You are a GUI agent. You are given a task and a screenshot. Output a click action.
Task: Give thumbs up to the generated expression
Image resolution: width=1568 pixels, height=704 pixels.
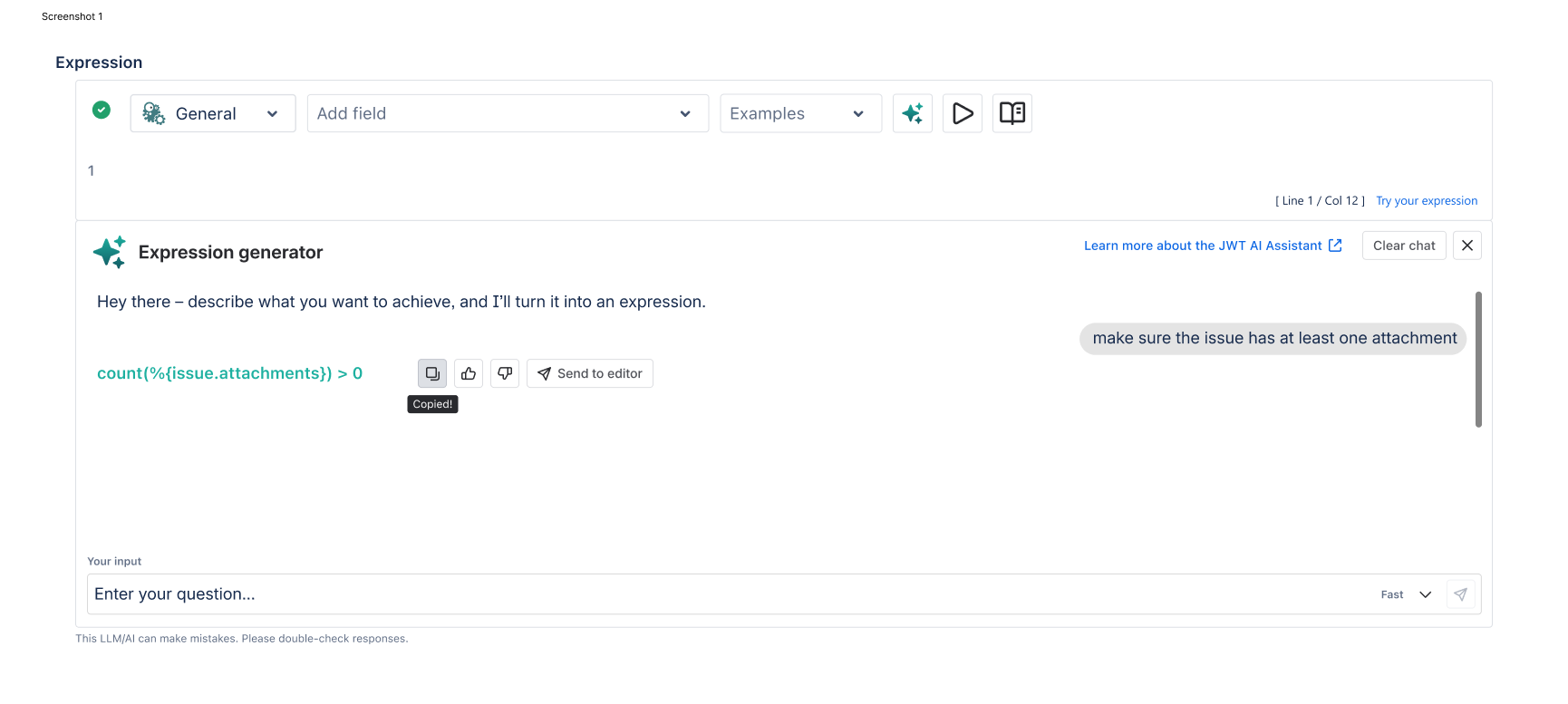[x=469, y=373]
